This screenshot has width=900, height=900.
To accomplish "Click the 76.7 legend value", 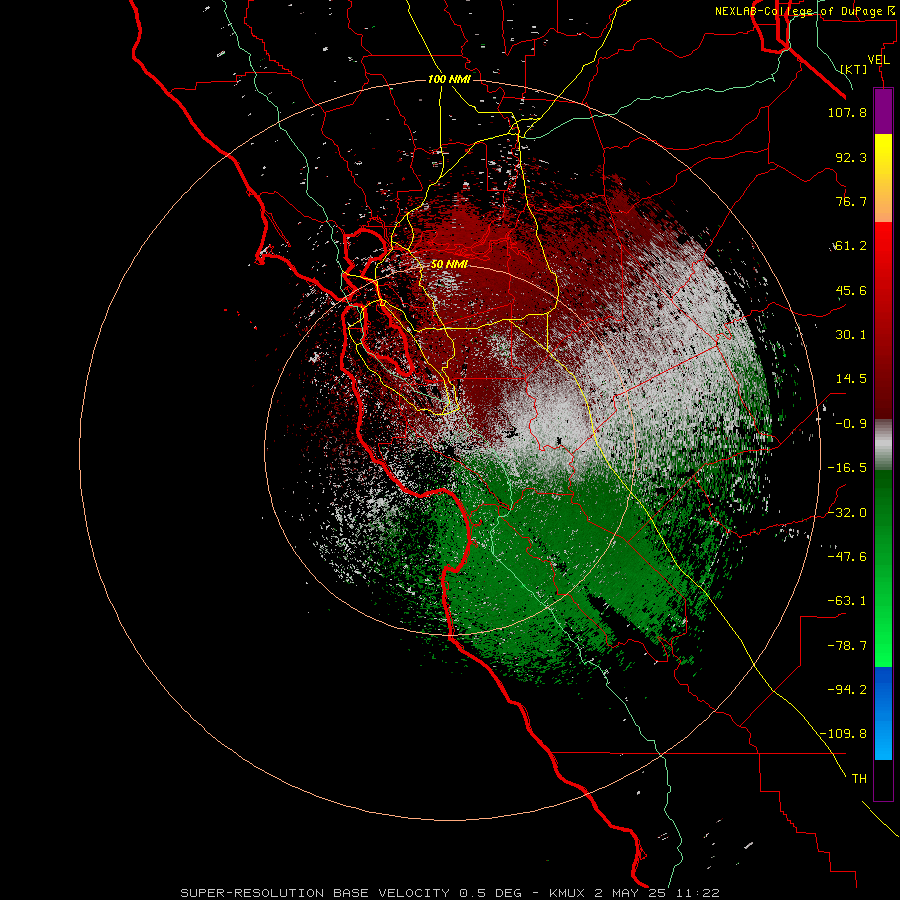I will [851, 201].
